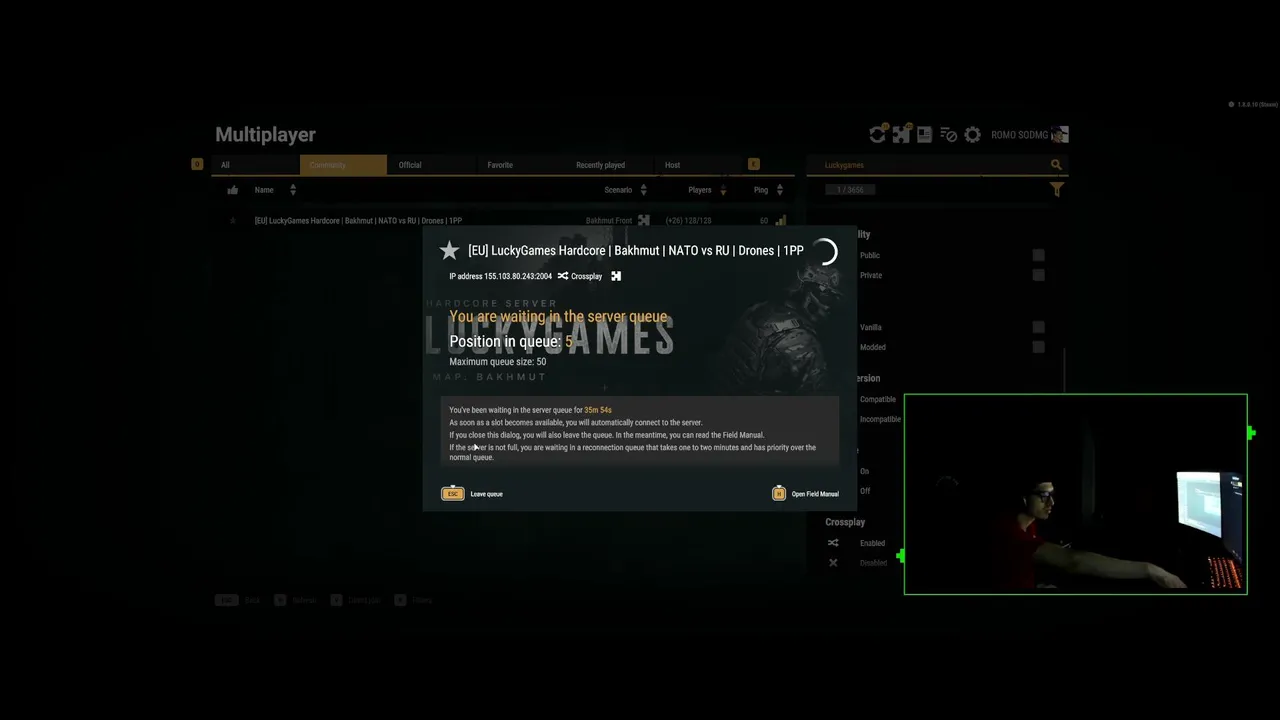
Task: Click the Crossplay shuffle icon in the queue dialog
Action: click(x=563, y=276)
